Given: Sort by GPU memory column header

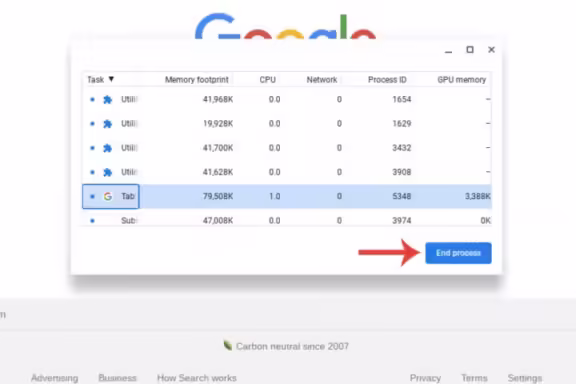Looking at the screenshot, I should (461, 79).
